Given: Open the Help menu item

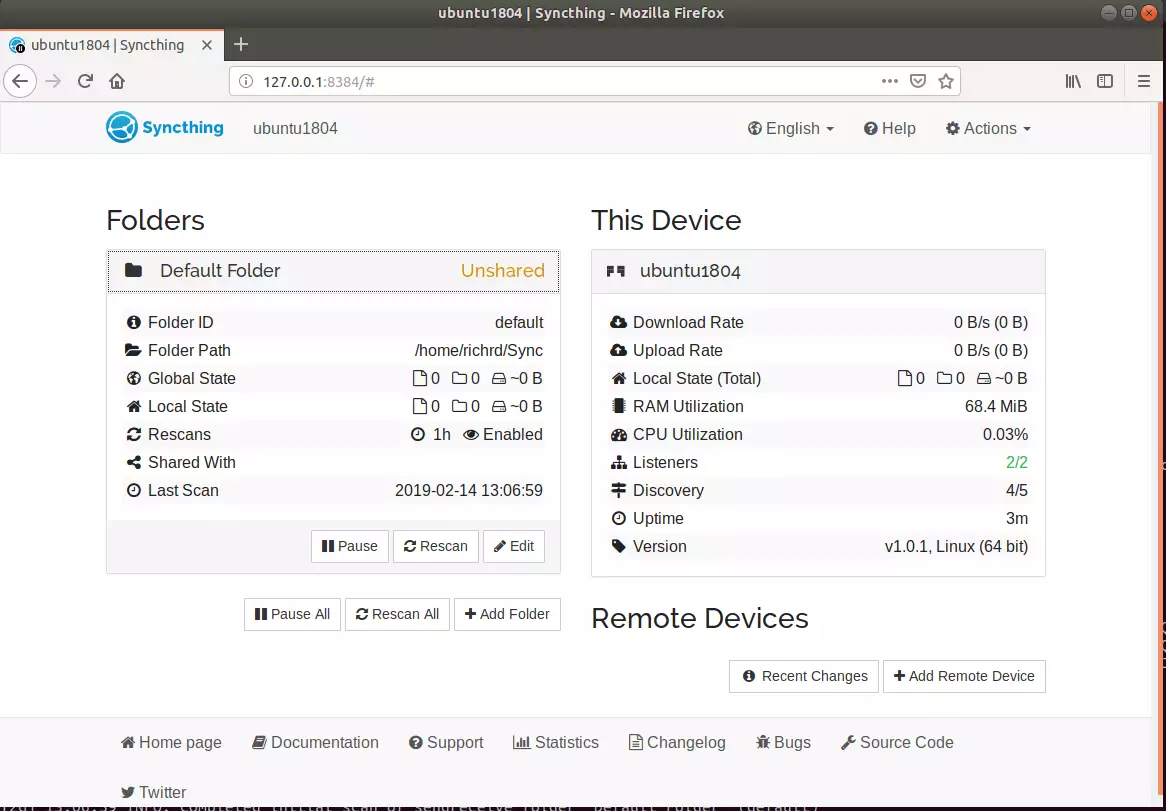Looking at the screenshot, I should click(889, 128).
